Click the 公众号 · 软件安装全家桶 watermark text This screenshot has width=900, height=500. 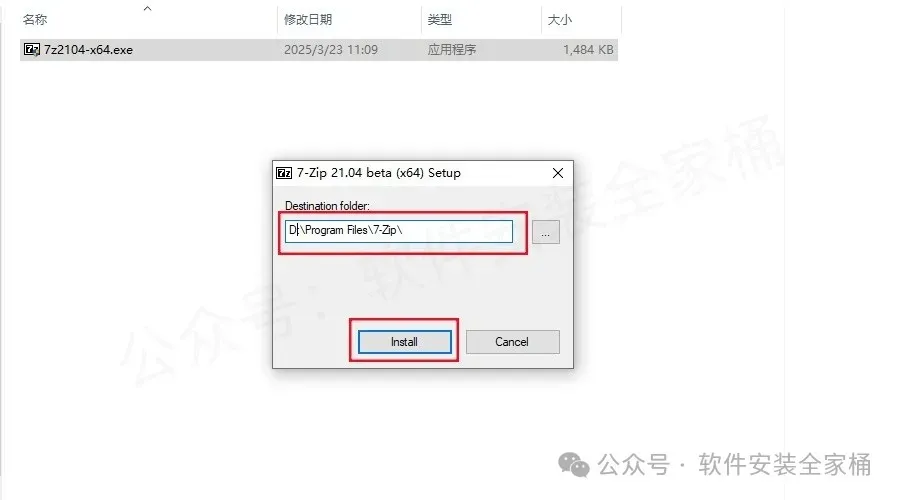tap(734, 465)
